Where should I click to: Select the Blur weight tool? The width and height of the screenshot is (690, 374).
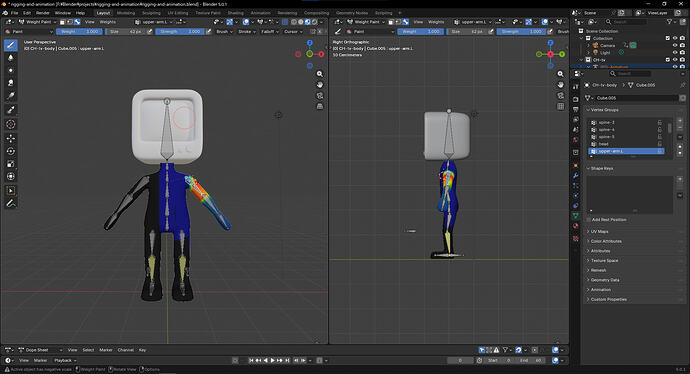pos(11,58)
